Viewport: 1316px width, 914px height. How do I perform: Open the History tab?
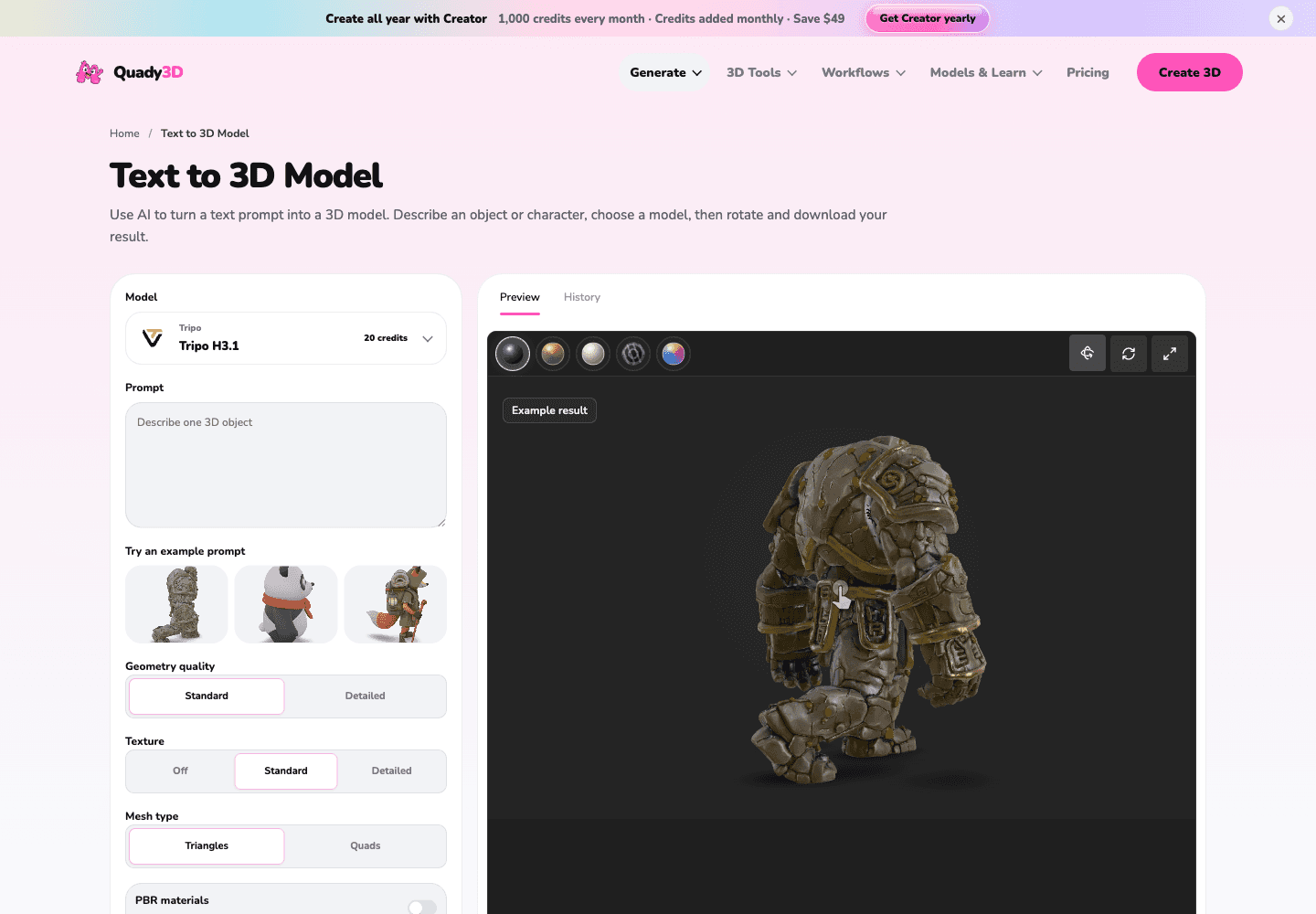click(582, 297)
